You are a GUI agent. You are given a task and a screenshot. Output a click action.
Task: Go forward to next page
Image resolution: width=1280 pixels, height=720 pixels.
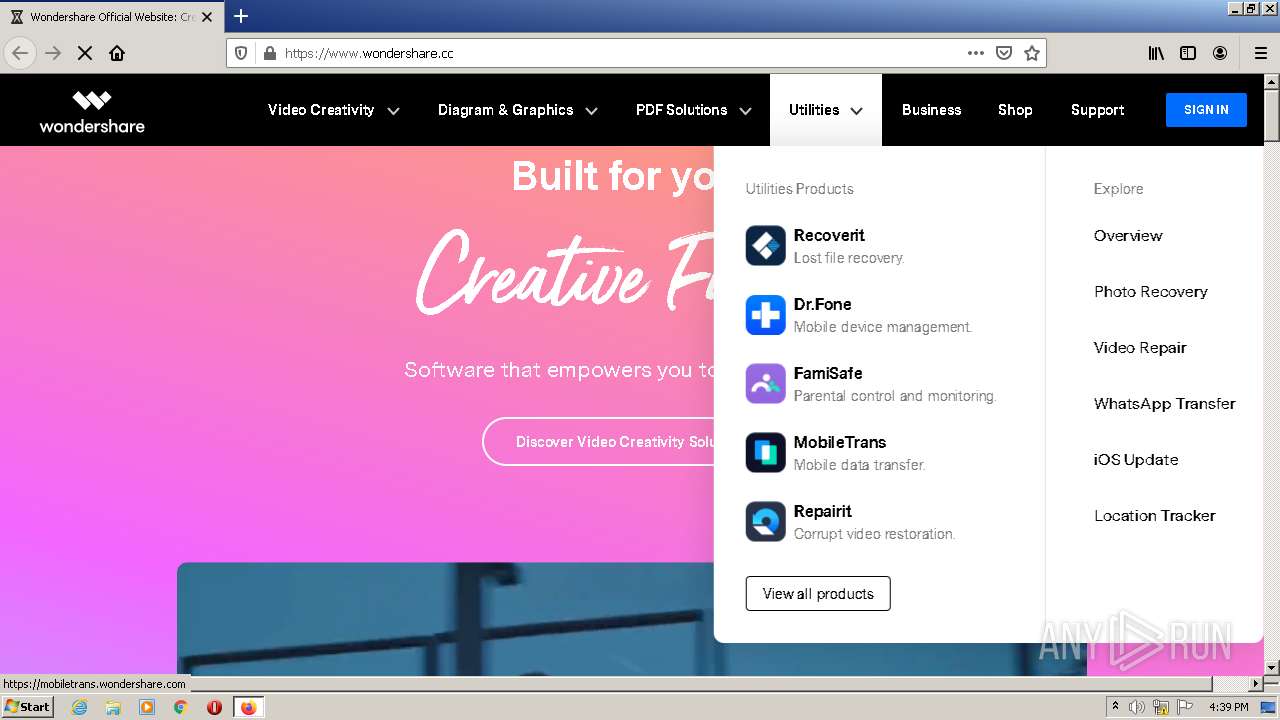[x=53, y=53]
